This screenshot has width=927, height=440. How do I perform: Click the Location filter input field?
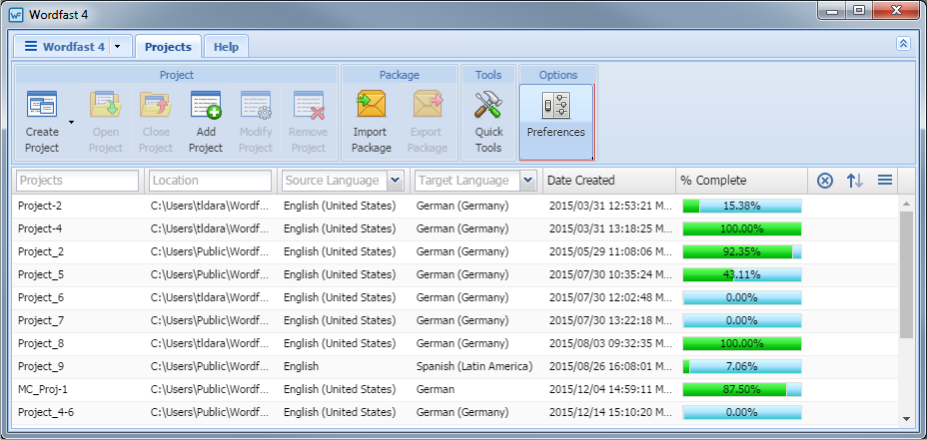[x=210, y=180]
